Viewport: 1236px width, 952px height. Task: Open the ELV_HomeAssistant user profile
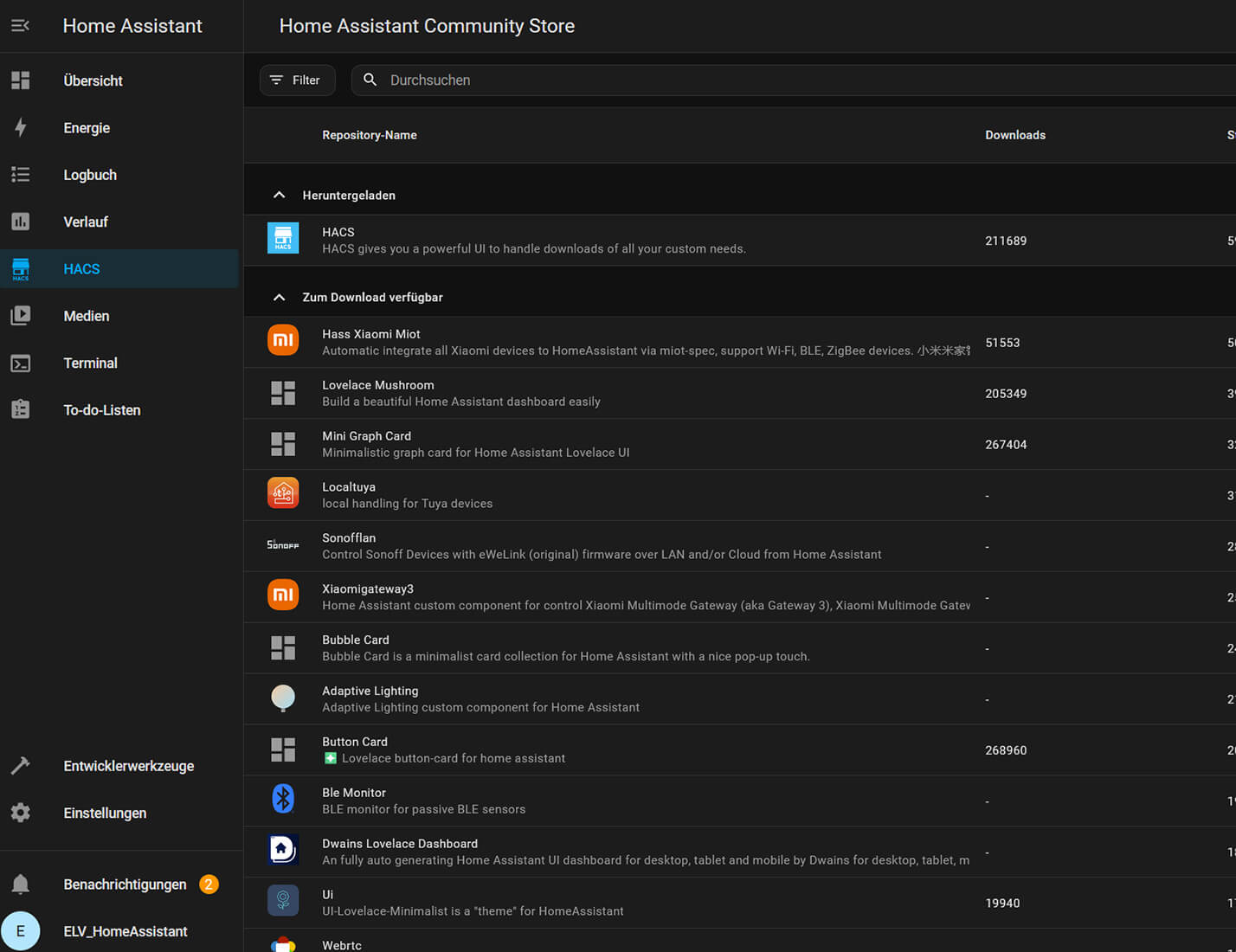point(125,931)
